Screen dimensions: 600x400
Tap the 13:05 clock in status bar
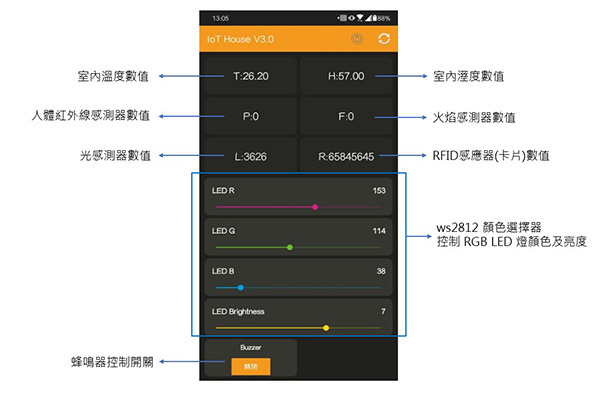point(220,18)
